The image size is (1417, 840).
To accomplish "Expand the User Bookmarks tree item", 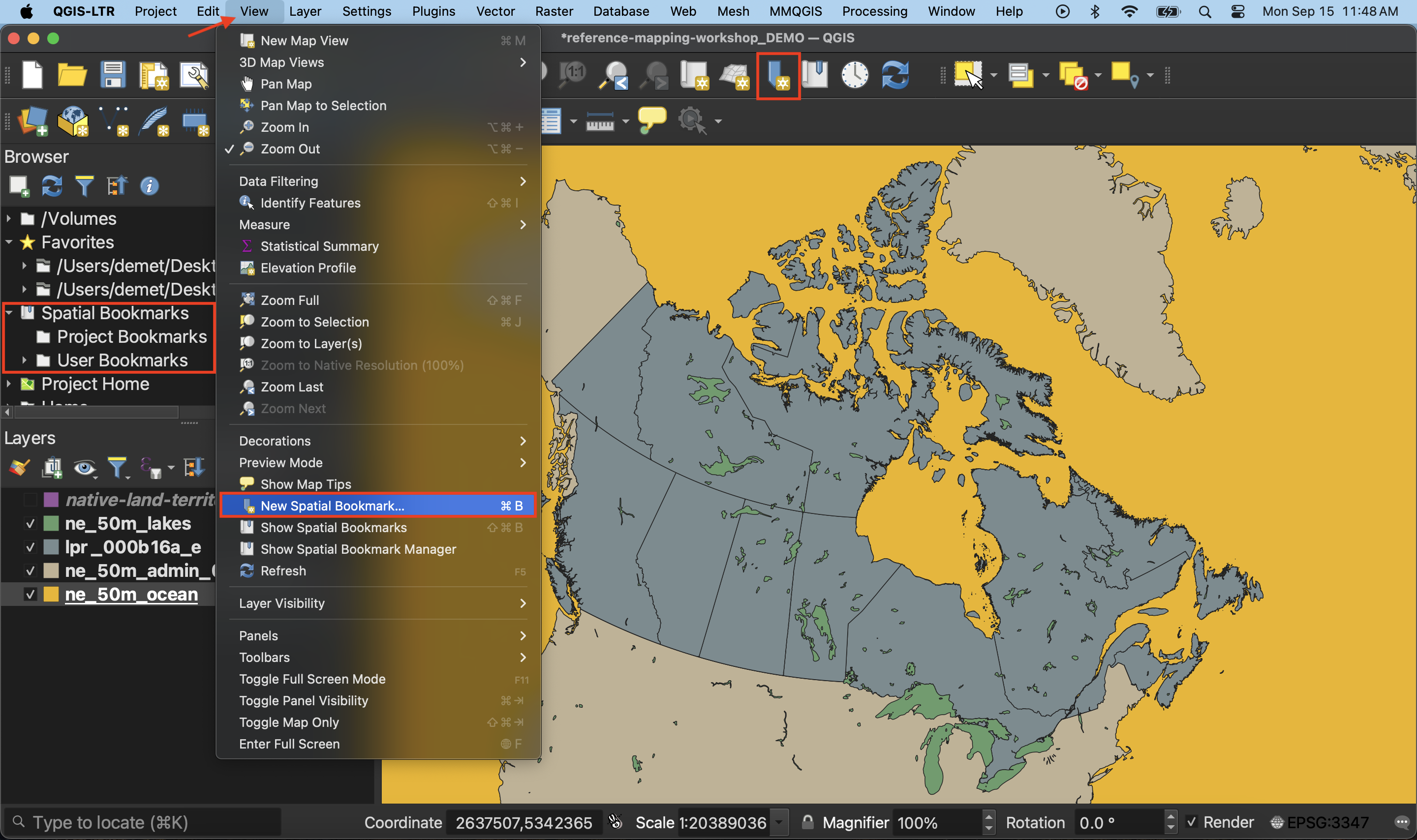I will click(x=24, y=360).
